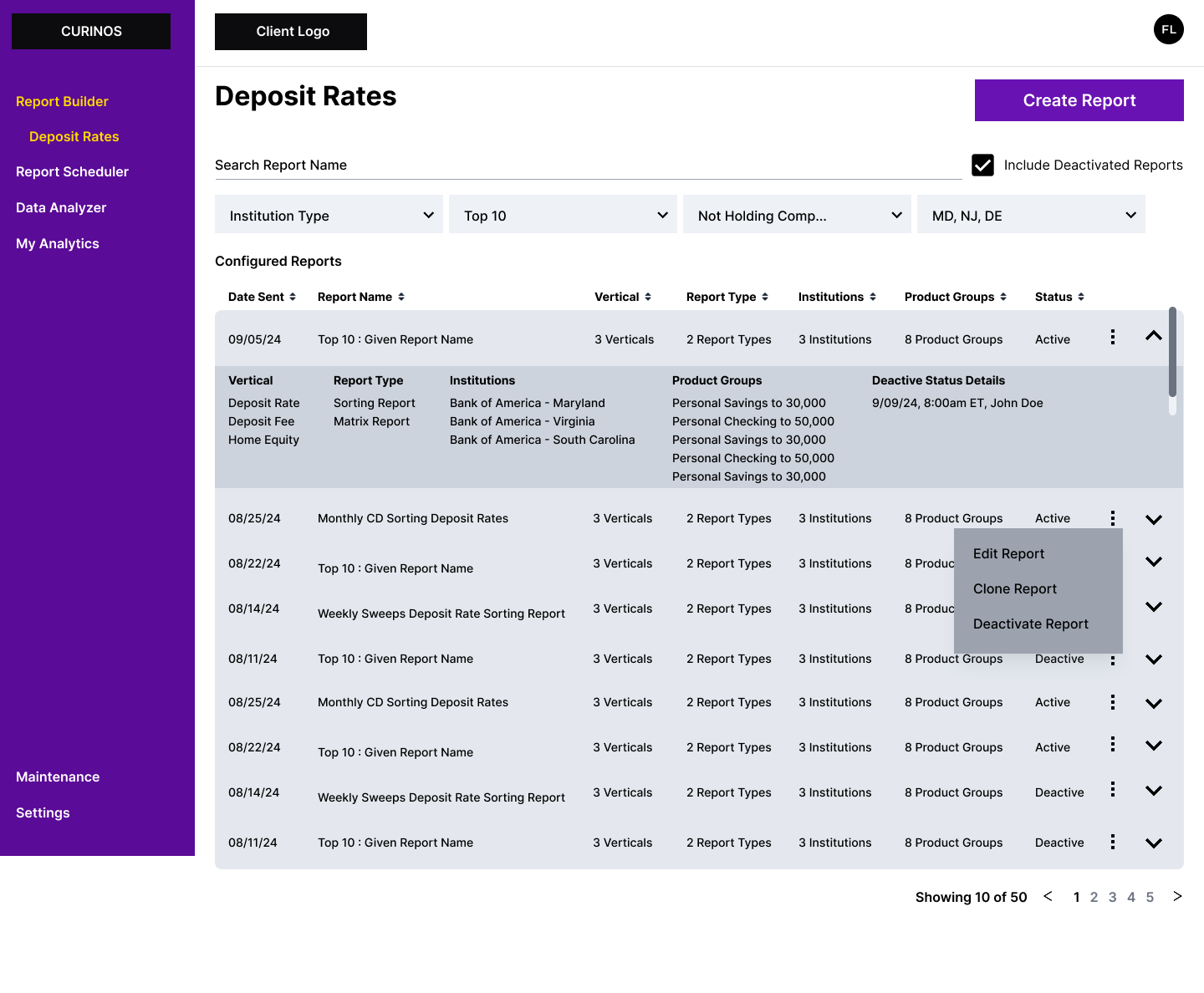Open the three-dot menu on the last 08/11/24 row
Viewport: 1204px width, 993px height.
1113,842
